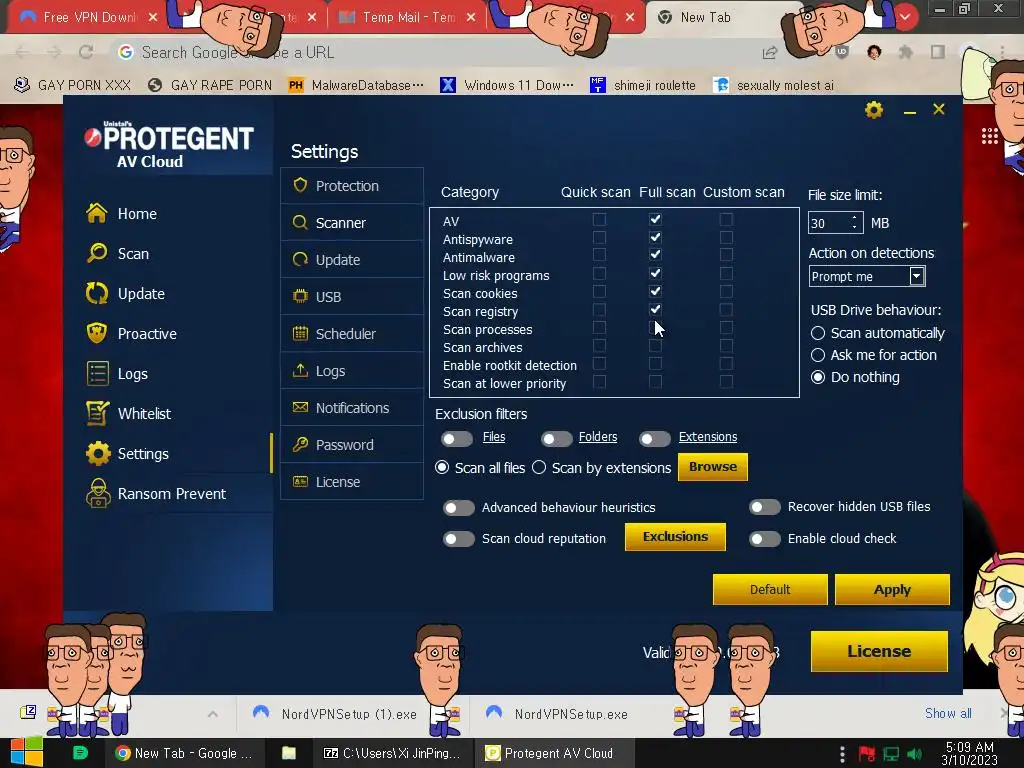Open the Password settings tab
1024x768 pixels.
pyautogui.click(x=352, y=445)
